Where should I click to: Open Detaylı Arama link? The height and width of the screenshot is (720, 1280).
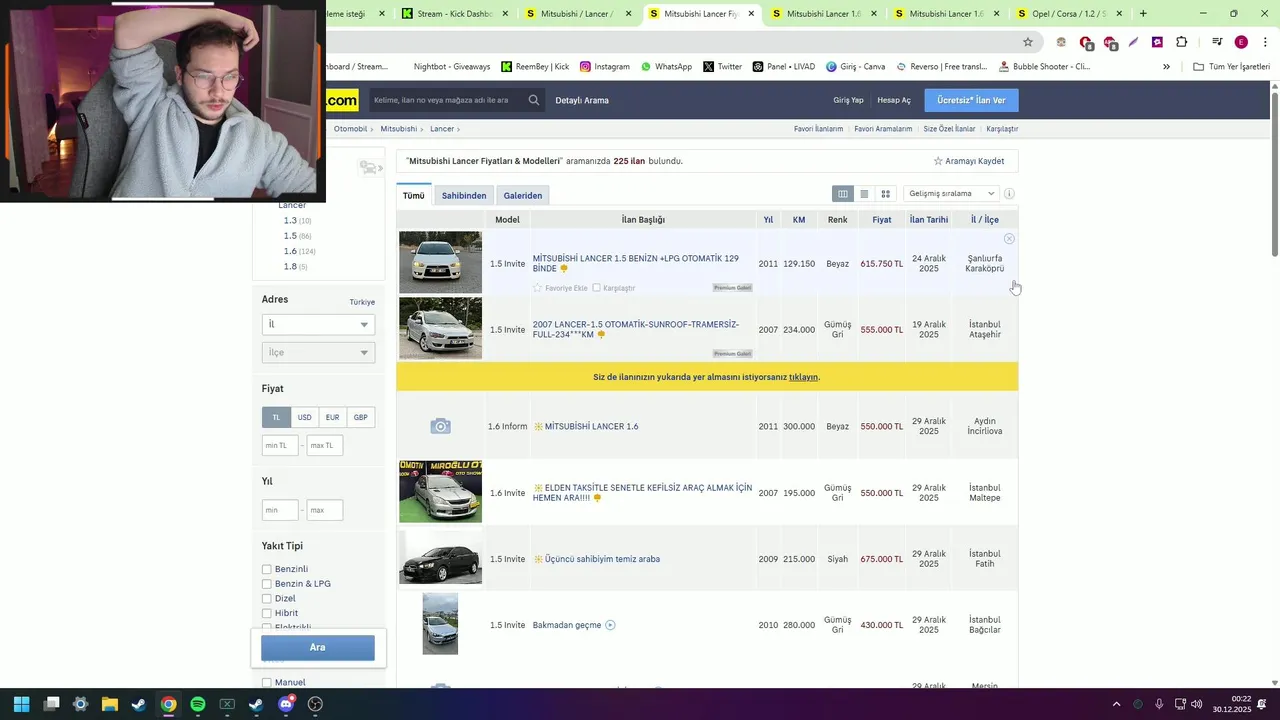[x=582, y=100]
